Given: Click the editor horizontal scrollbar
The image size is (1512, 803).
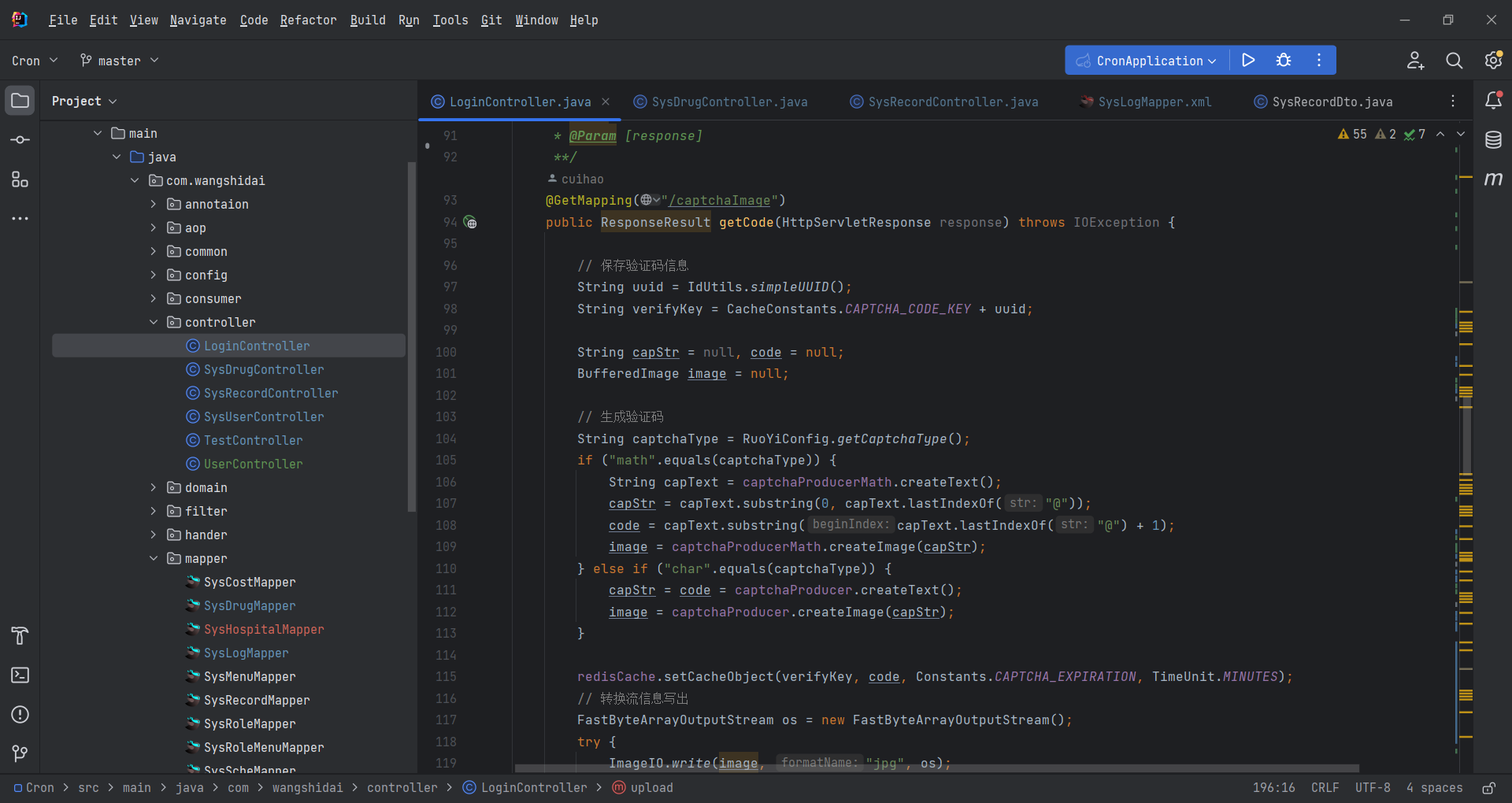Looking at the screenshot, I should pos(937,768).
